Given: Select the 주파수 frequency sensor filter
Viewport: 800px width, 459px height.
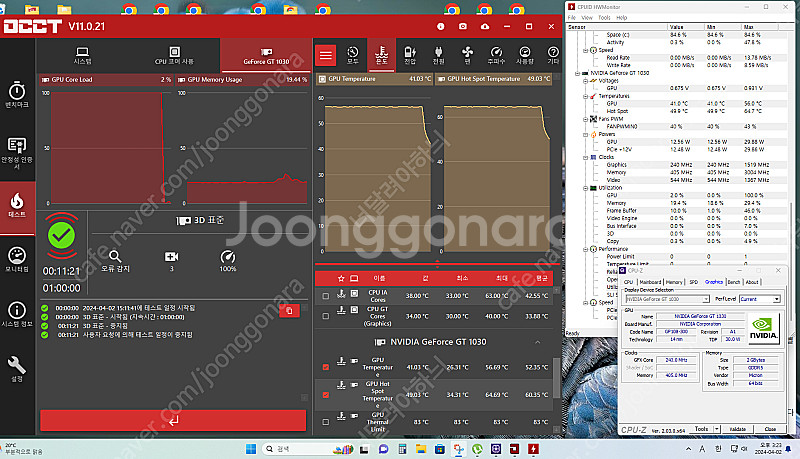Looking at the screenshot, I should pos(496,55).
